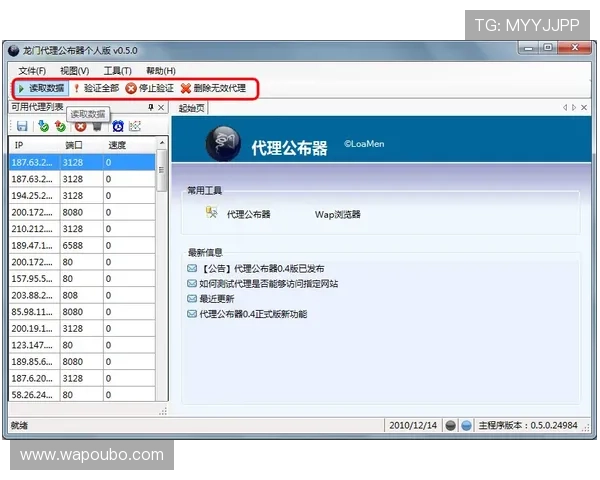Click the 代理公布器 dragon logo

[223, 144]
